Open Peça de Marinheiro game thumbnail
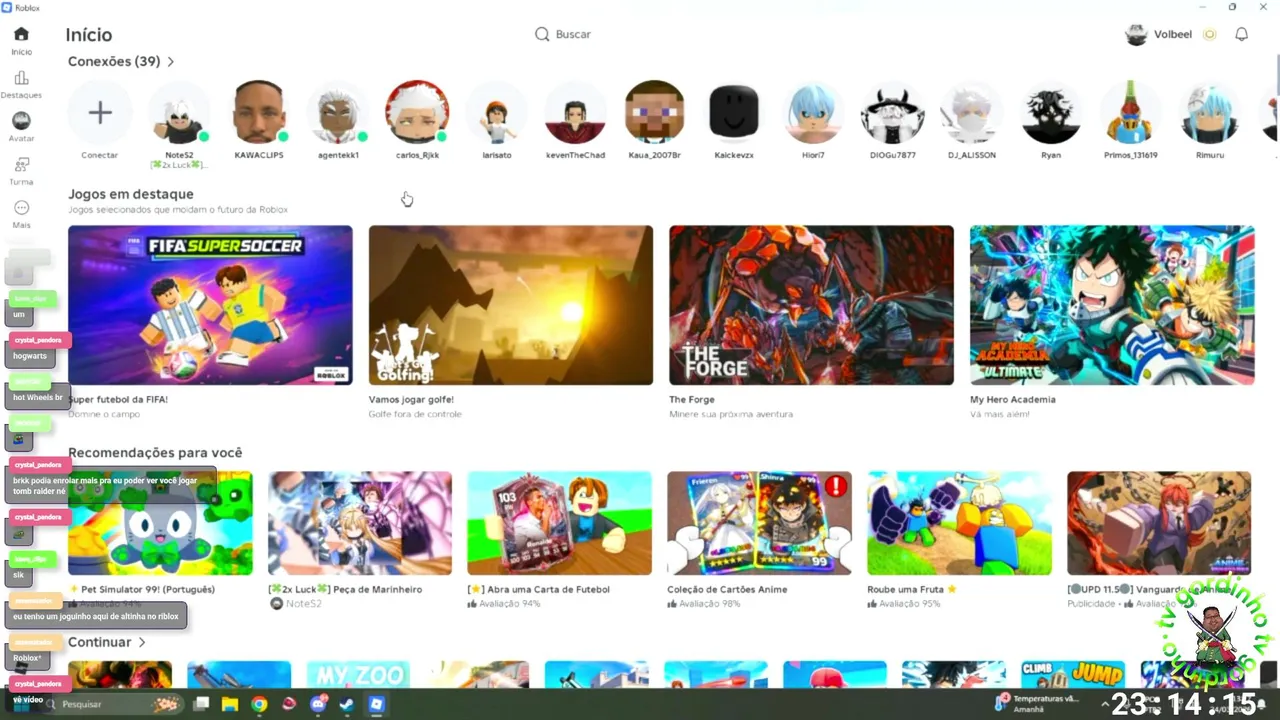Image resolution: width=1280 pixels, height=720 pixels. [360, 523]
